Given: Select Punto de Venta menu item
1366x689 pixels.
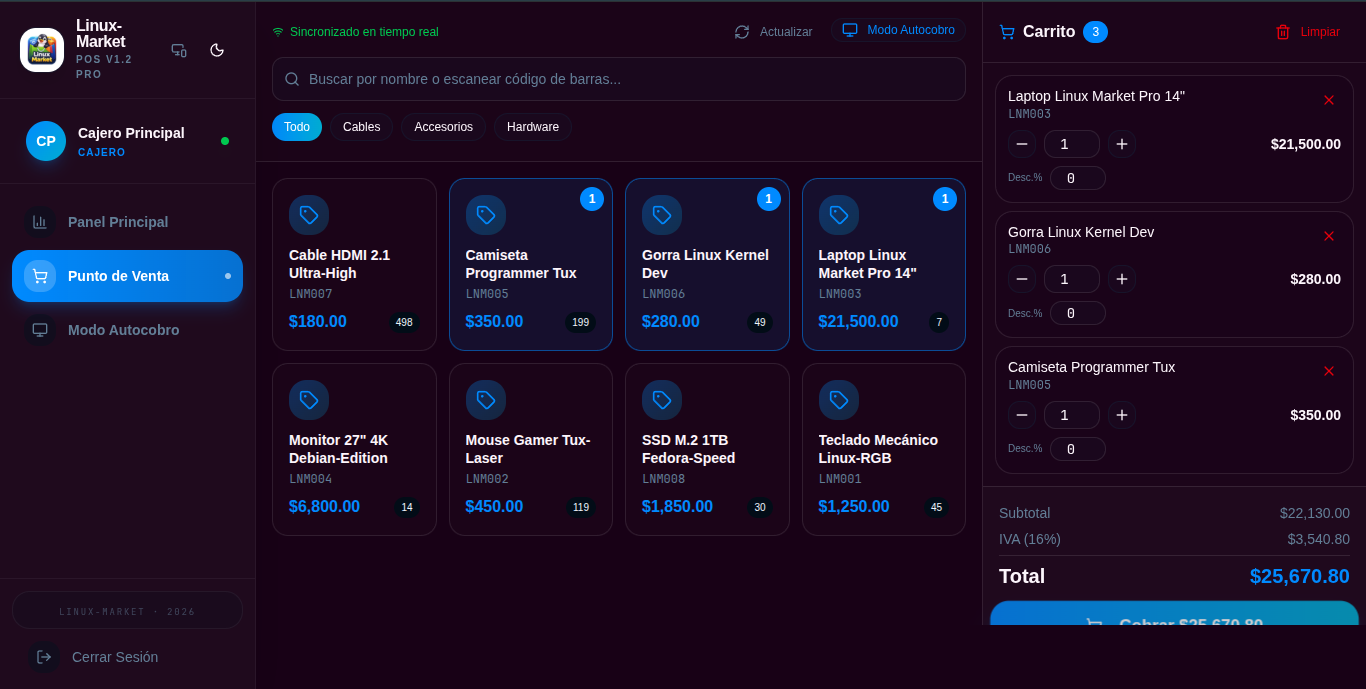Looking at the screenshot, I should (127, 276).
